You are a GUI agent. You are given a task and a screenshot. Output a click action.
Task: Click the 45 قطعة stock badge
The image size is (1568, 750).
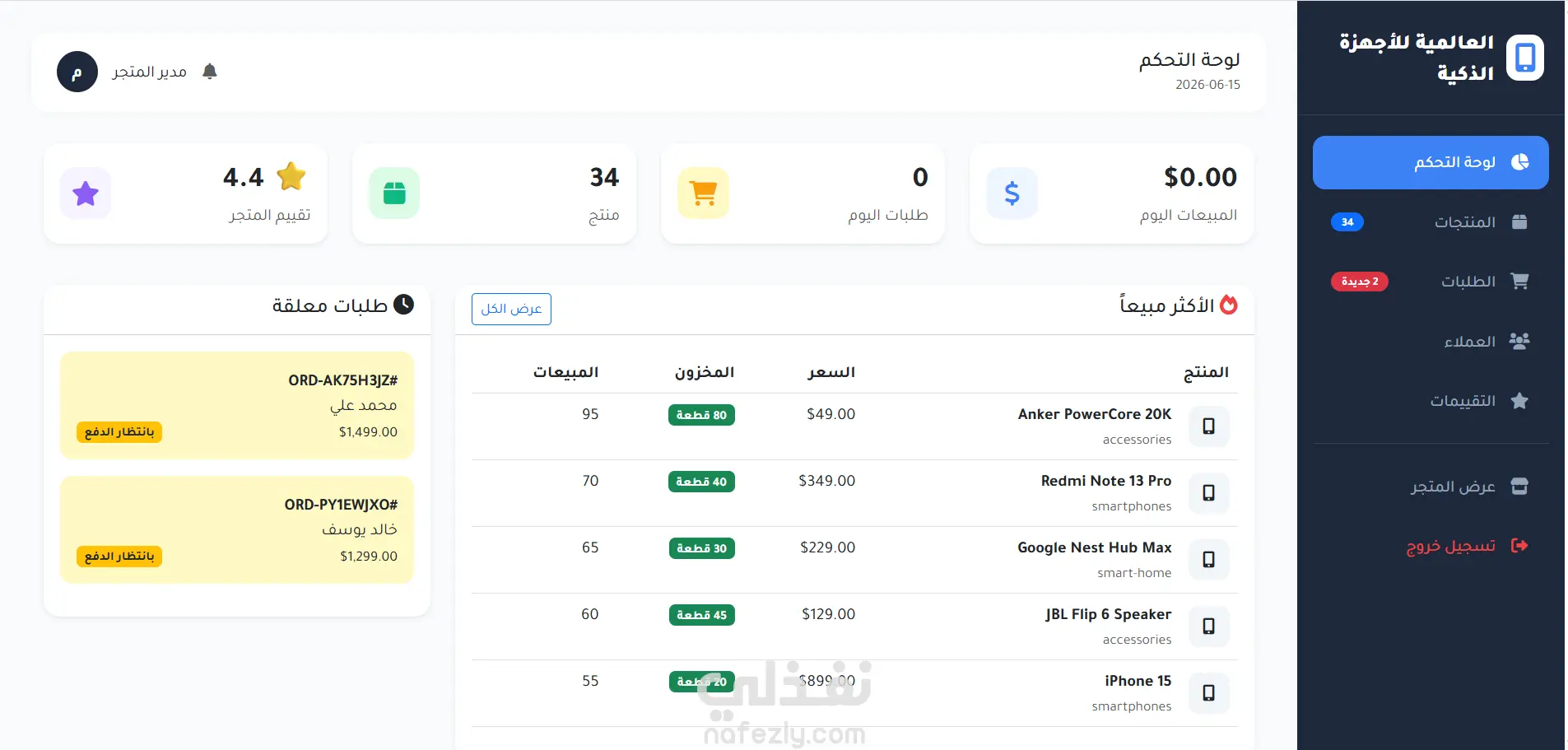coord(701,615)
